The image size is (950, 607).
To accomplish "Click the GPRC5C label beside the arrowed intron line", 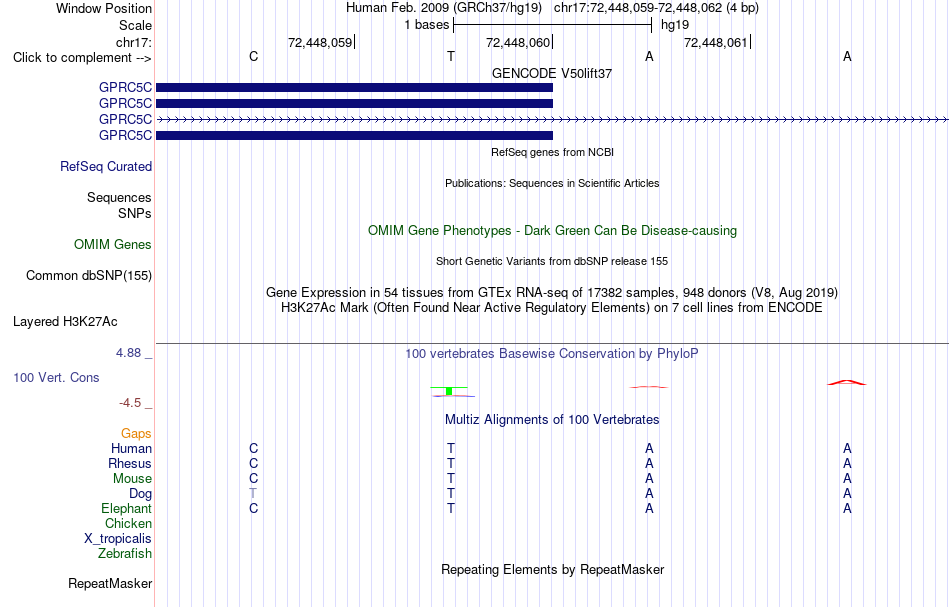I will coord(125,119).
